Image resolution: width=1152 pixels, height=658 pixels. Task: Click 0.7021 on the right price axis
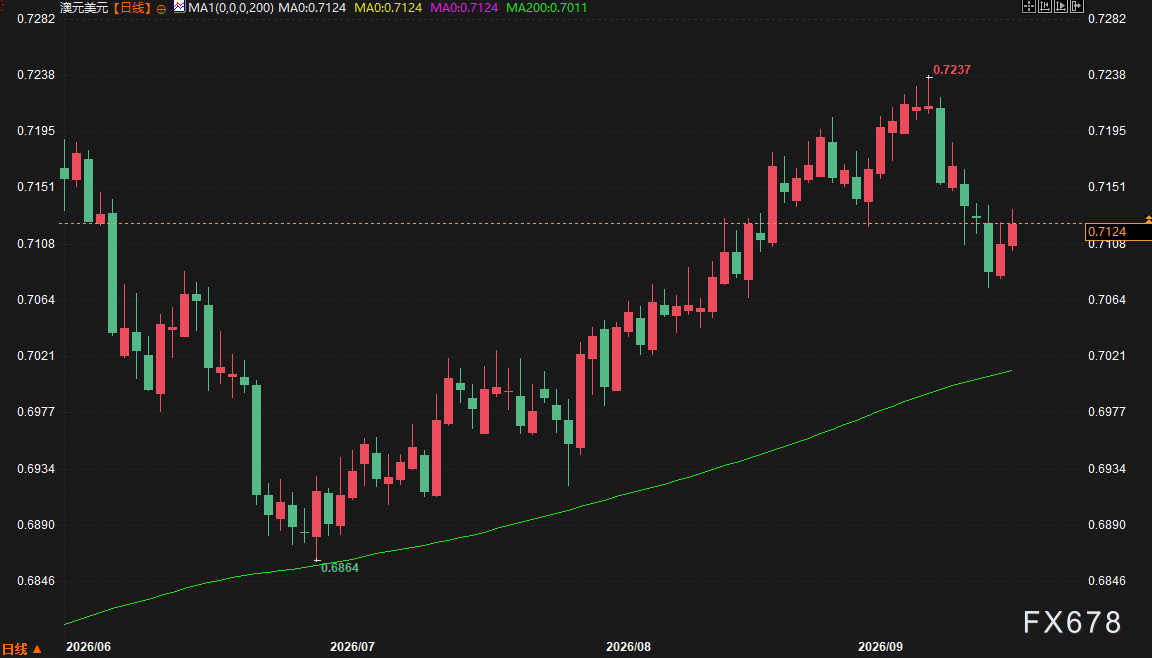(x=1107, y=355)
